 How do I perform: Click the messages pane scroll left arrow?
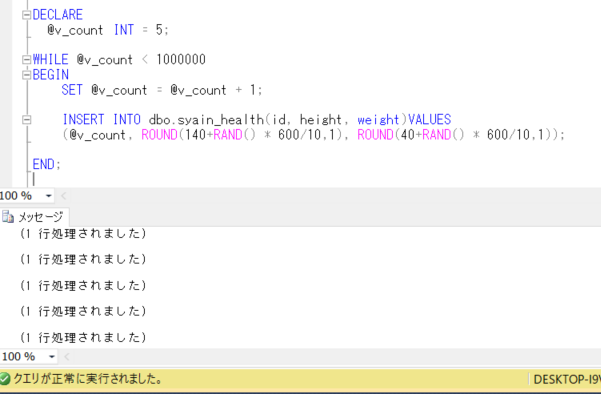pyautogui.click(x=67, y=357)
